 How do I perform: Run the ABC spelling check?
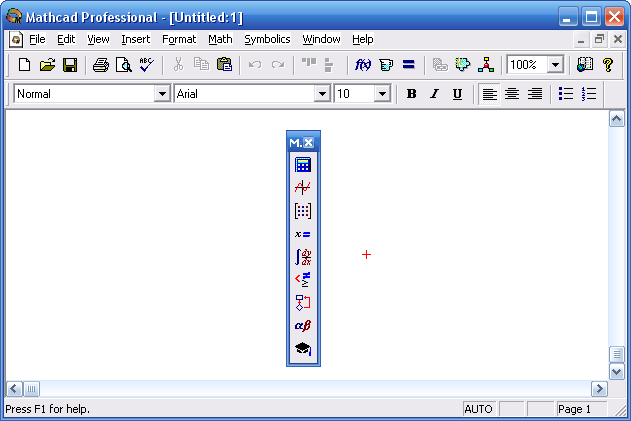(x=146, y=64)
